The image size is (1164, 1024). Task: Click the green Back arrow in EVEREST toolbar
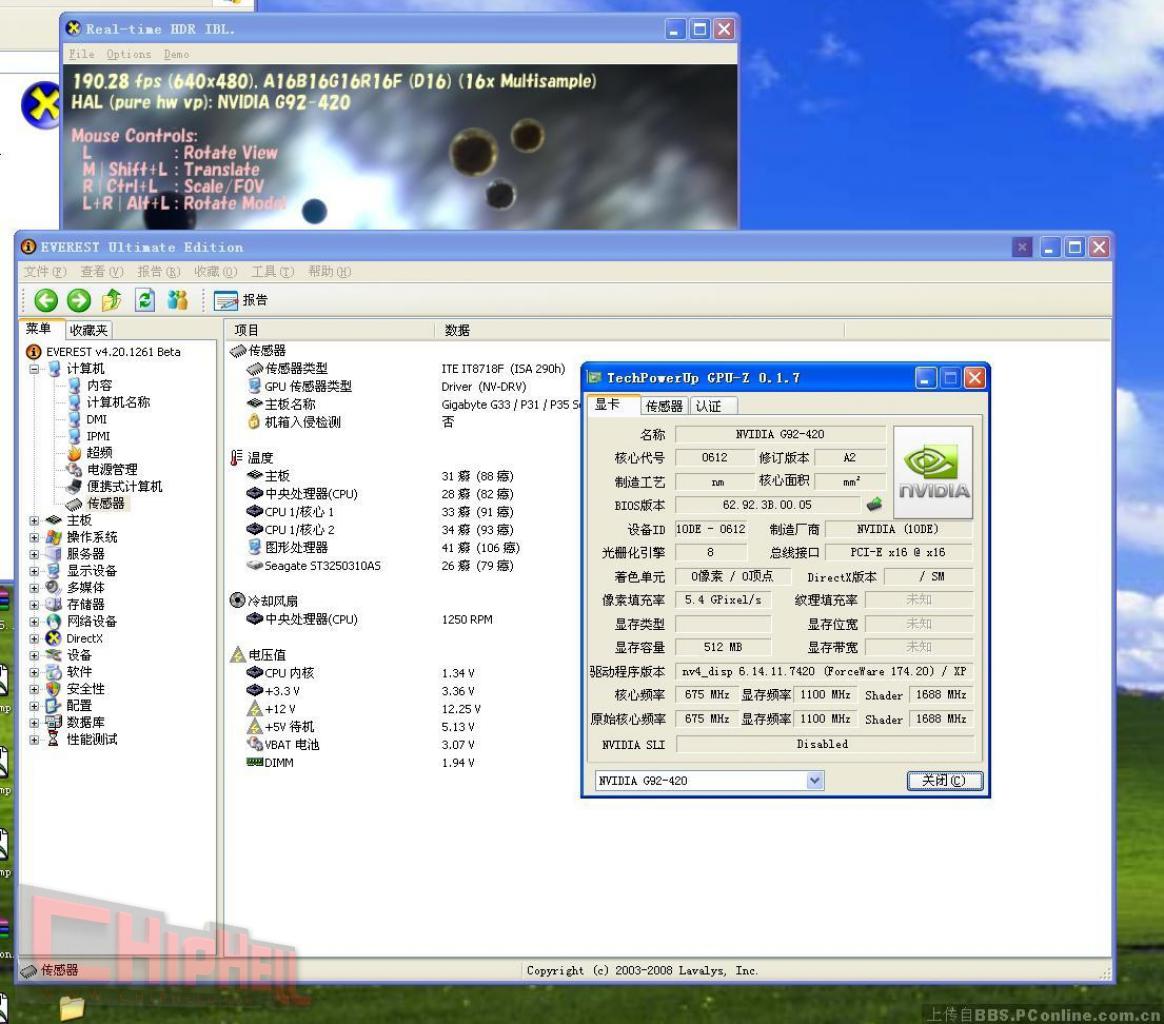tap(46, 300)
